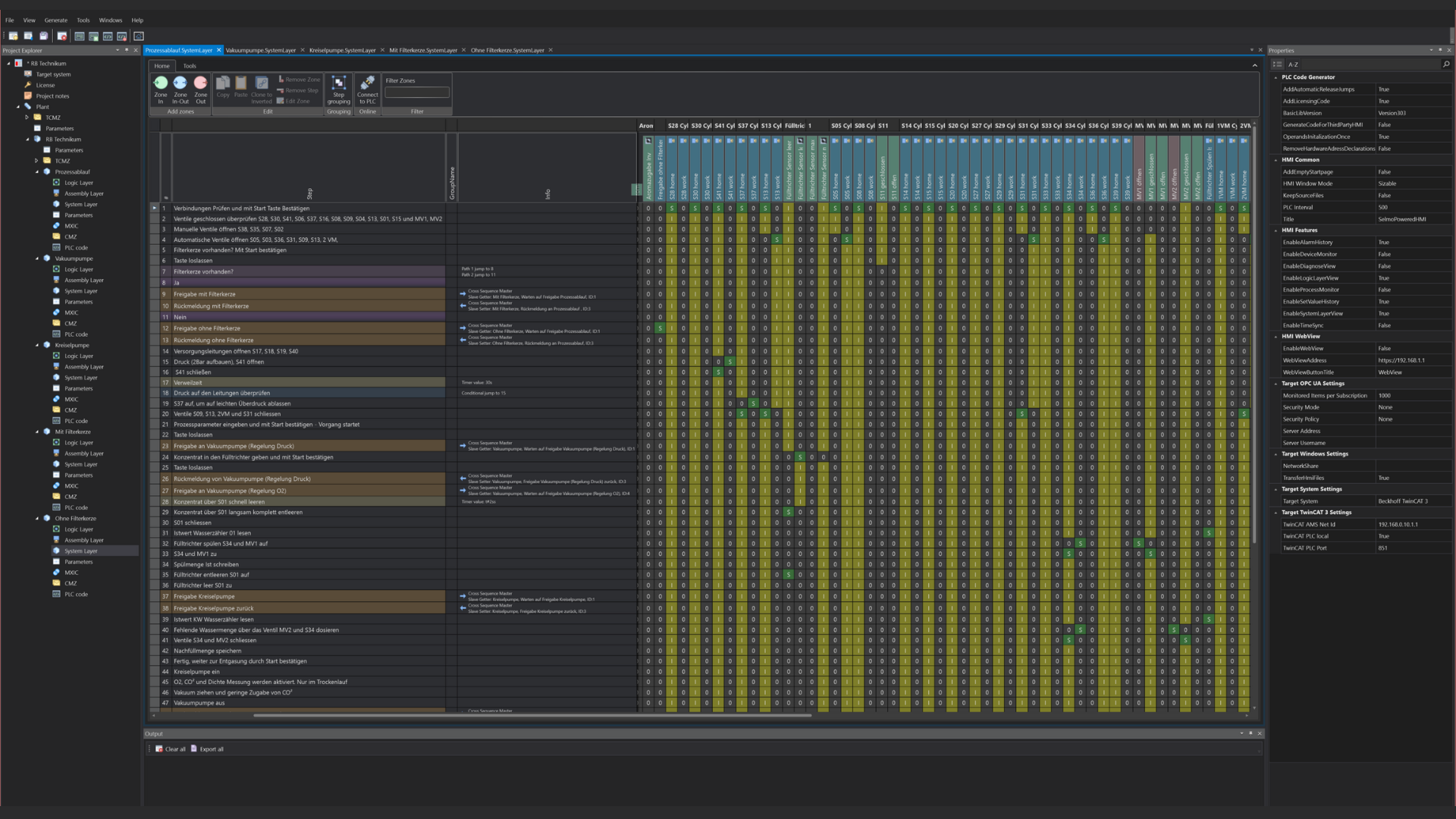The image size is (1456, 819).
Task: Open the Windows menu
Action: pyautogui.click(x=111, y=20)
